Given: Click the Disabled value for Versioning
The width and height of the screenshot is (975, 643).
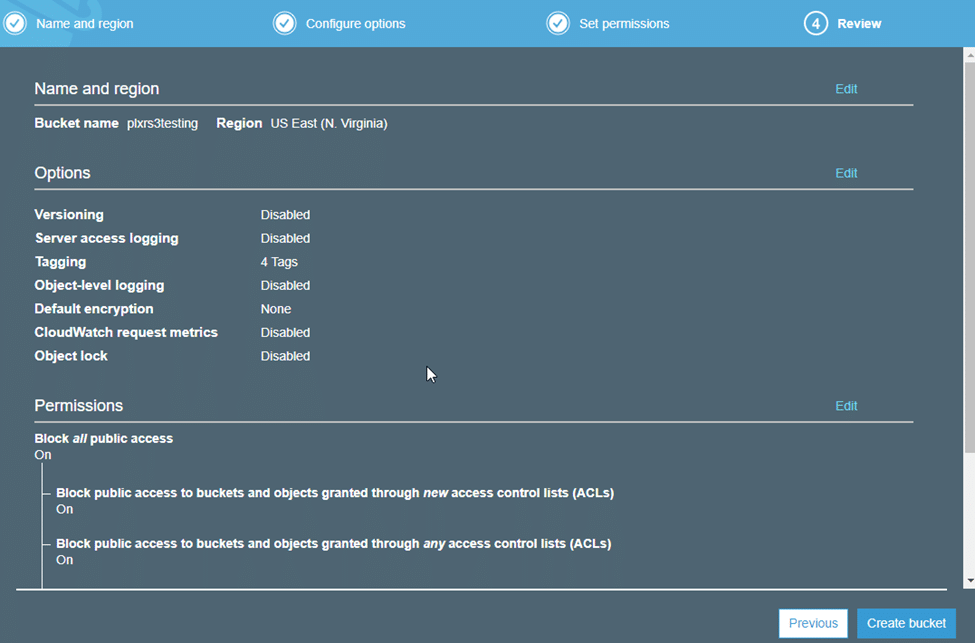Looking at the screenshot, I should pyautogui.click(x=285, y=215).
